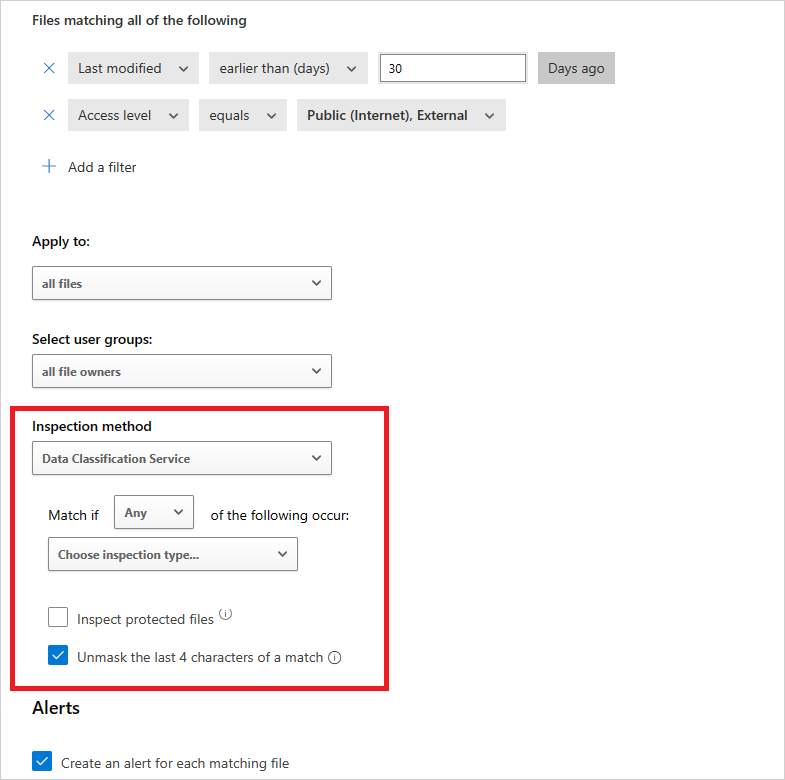785x780 pixels.
Task: Enable Inspect protected files checkbox
Action: (58, 618)
